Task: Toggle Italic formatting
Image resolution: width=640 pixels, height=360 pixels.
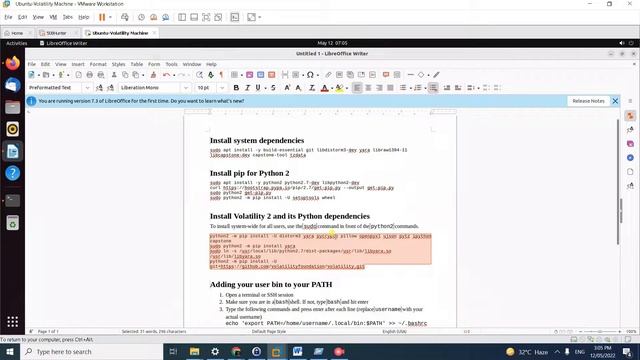Action: (247, 88)
